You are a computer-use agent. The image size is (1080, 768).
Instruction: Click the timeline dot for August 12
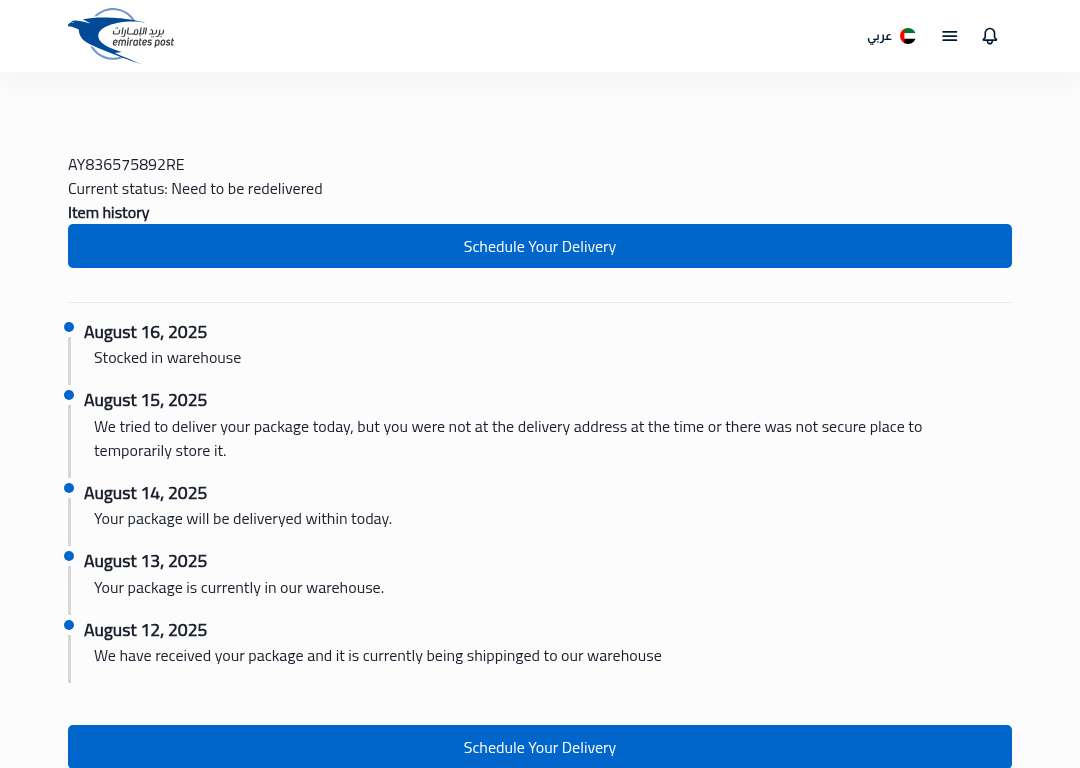coord(69,625)
